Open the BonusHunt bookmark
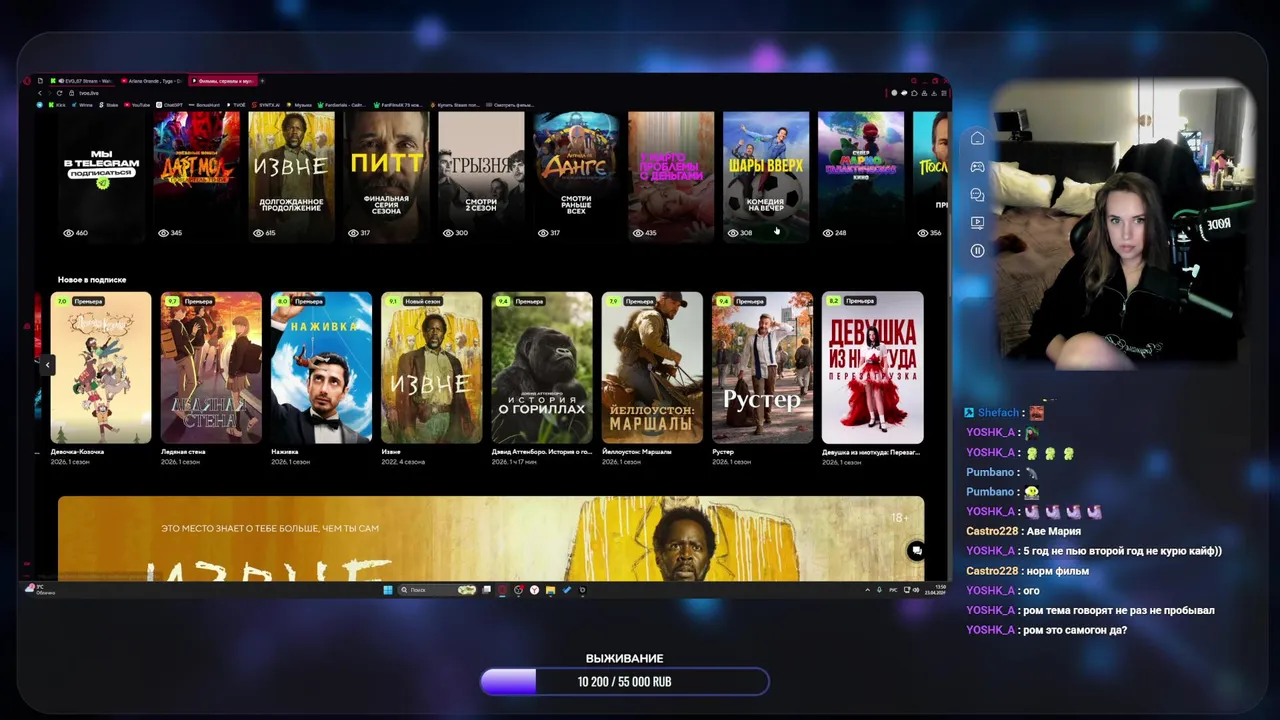Image resolution: width=1280 pixels, height=720 pixels. point(204,105)
